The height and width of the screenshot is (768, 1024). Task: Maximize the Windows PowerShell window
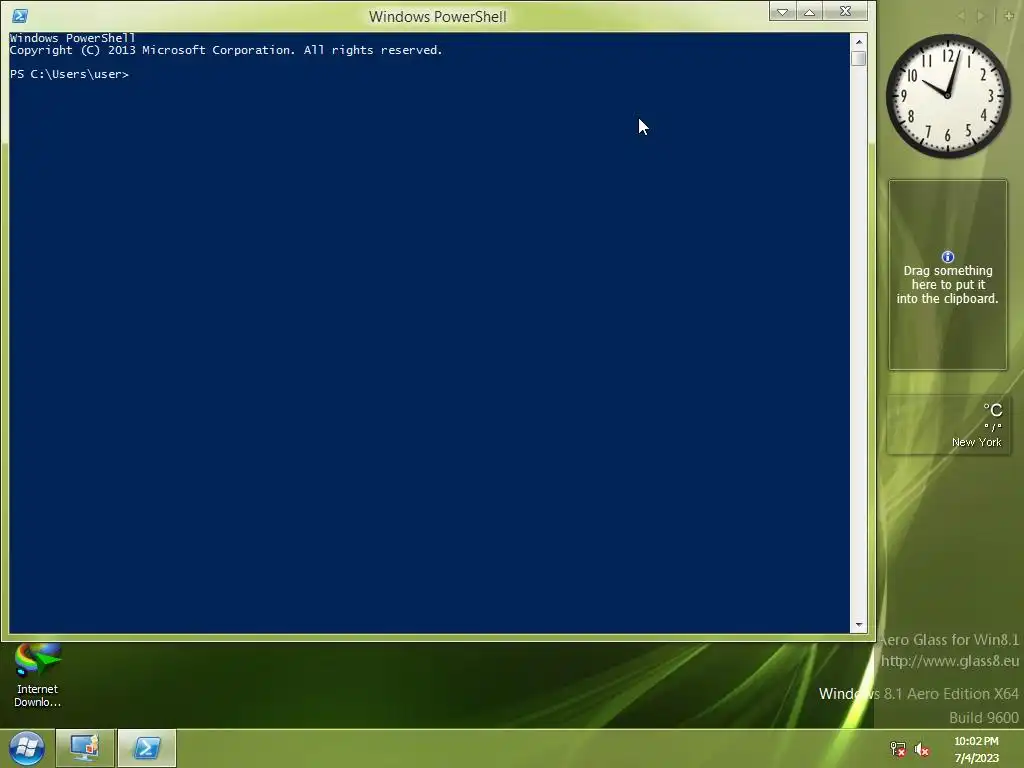click(809, 12)
